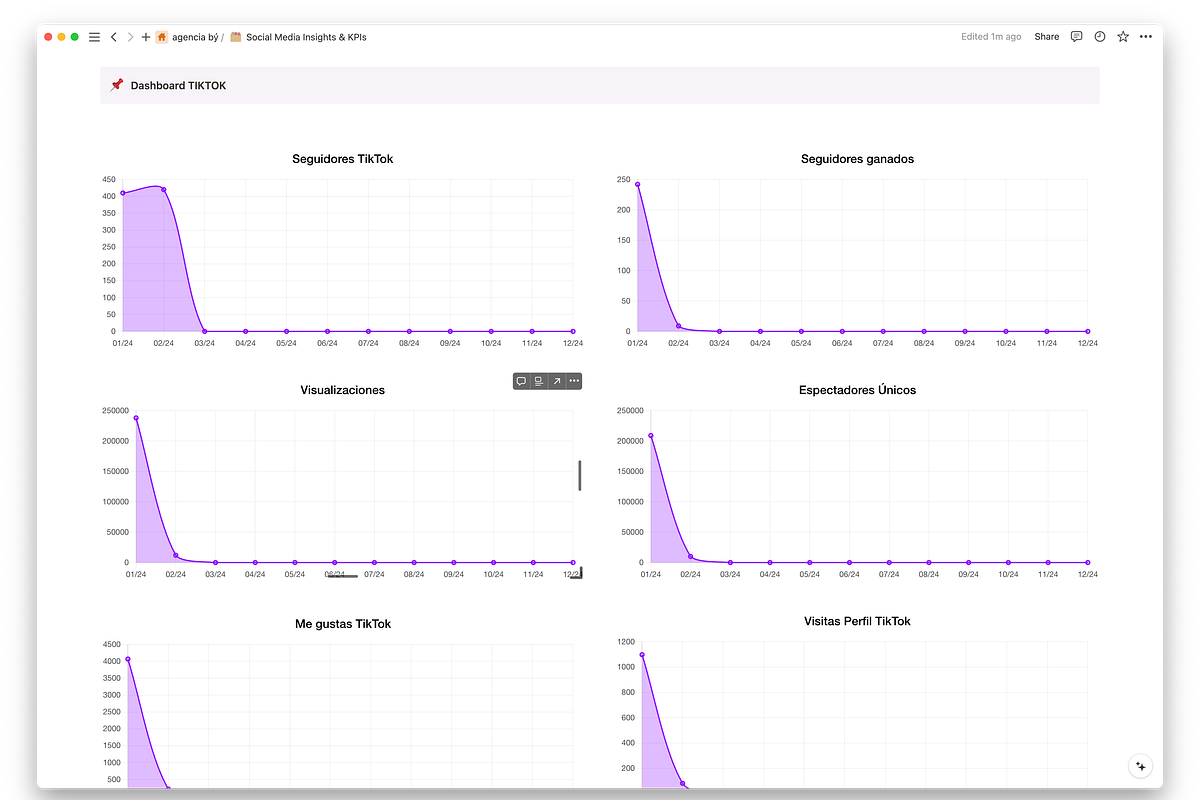Image resolution: width=1200 pixels, height=800 pixels.
Task: Open page history via the clock icon
Action: click(1100, 37)
